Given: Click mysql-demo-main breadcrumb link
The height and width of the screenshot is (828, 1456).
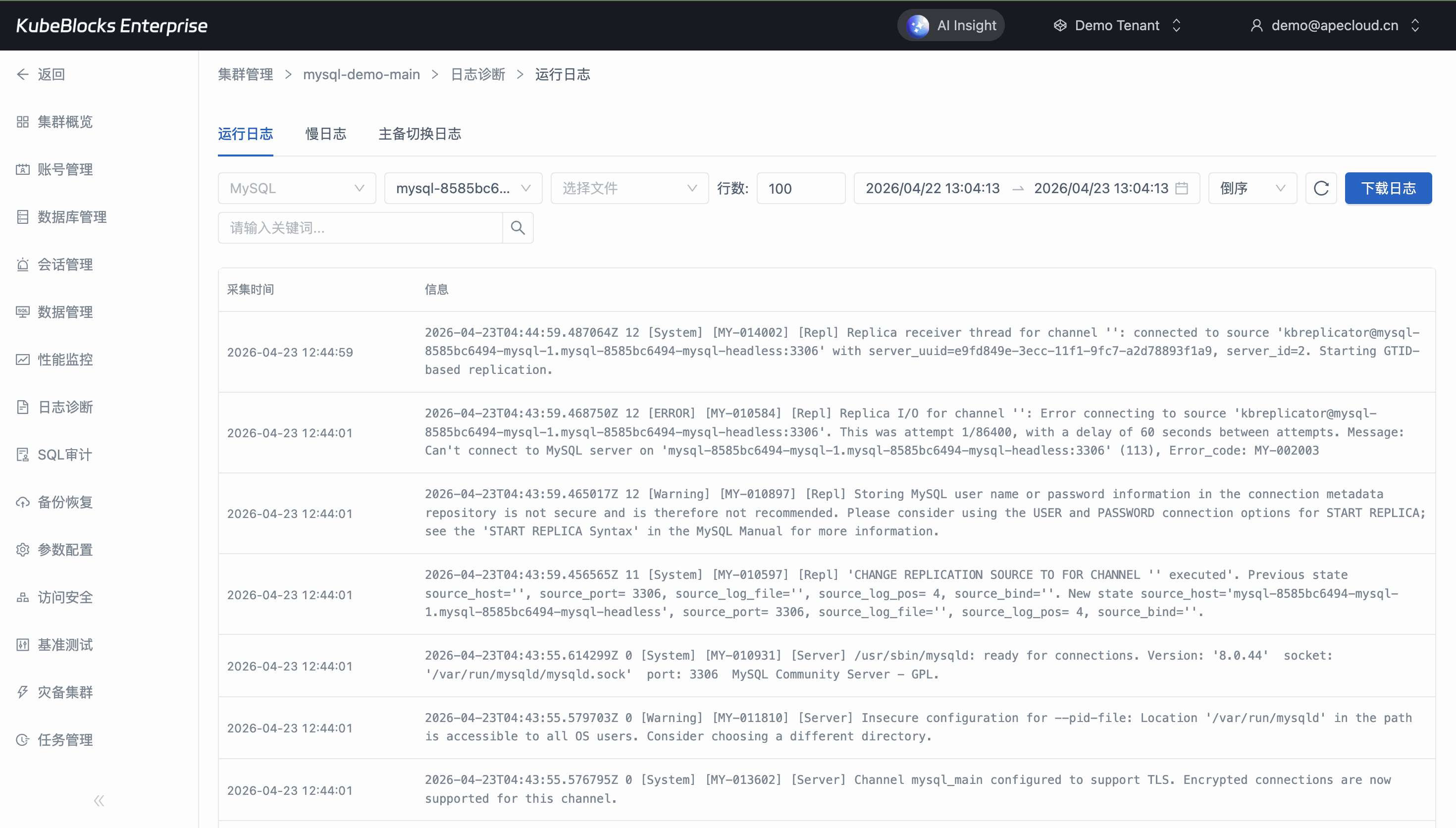Looking at the screenshot, I should 362,74.
